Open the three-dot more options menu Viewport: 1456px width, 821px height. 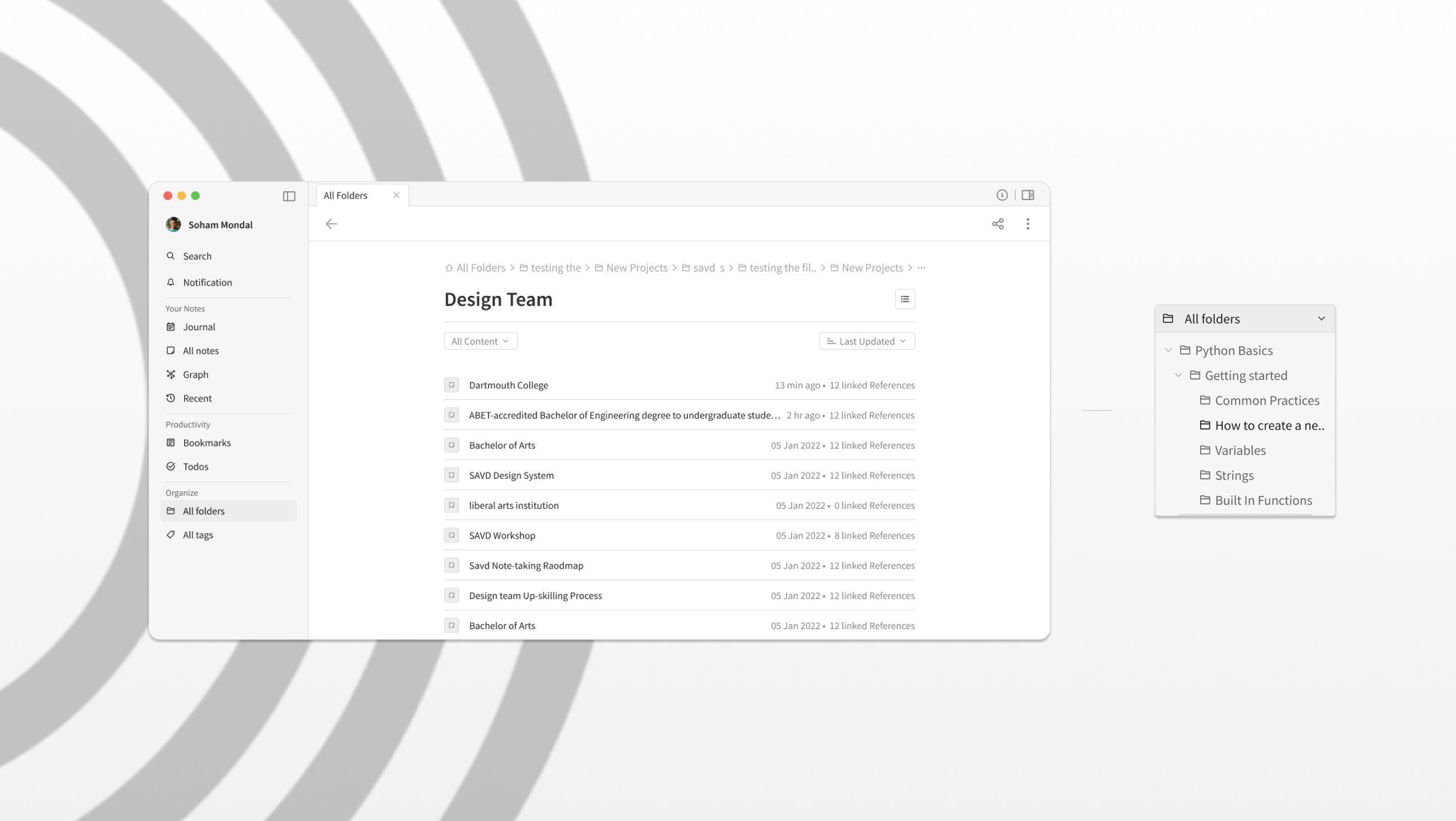pyautogui.click(x=1027, y=224)
